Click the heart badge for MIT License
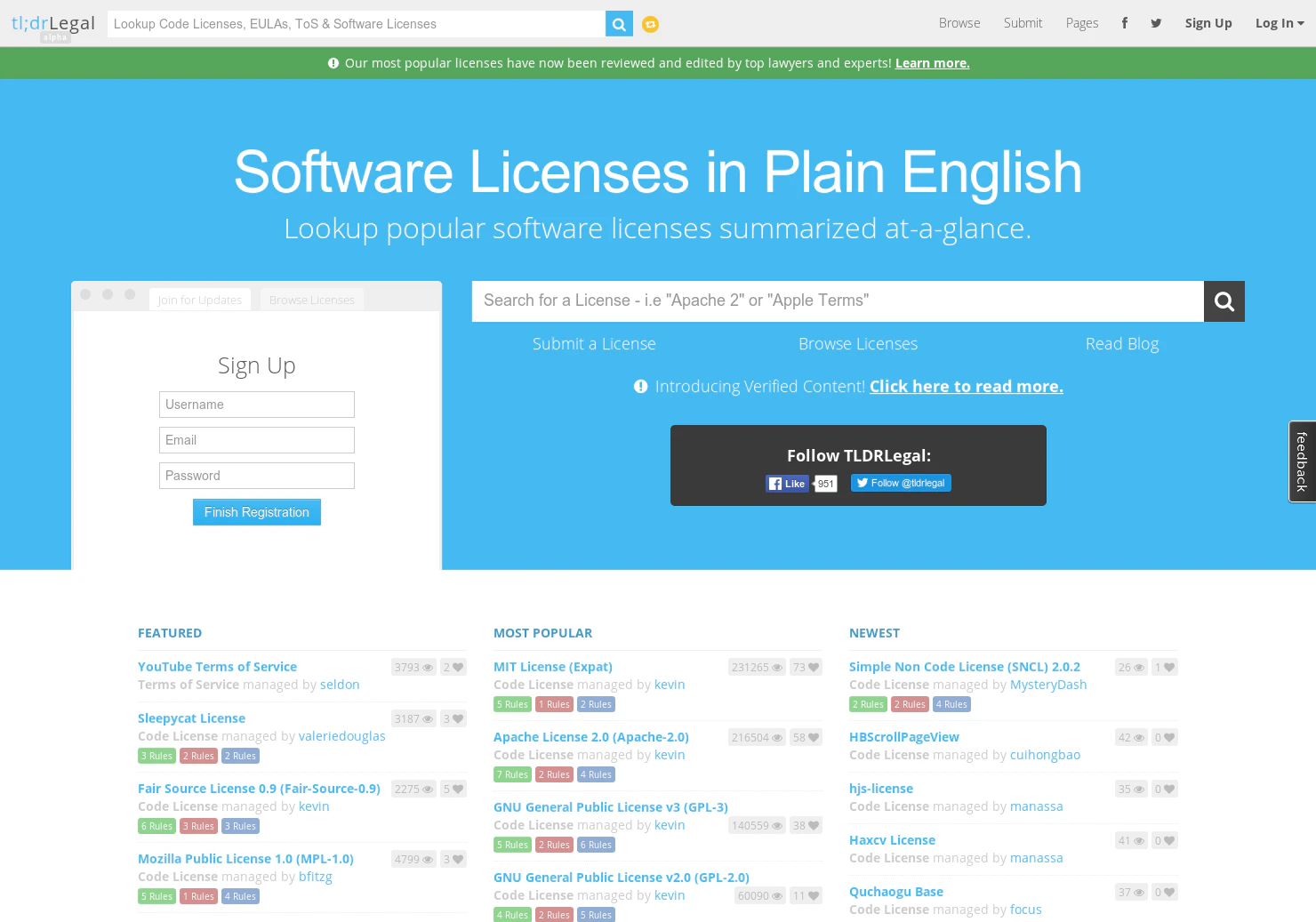The height and width of the screenshot is (922, 1316). [806, 667]
